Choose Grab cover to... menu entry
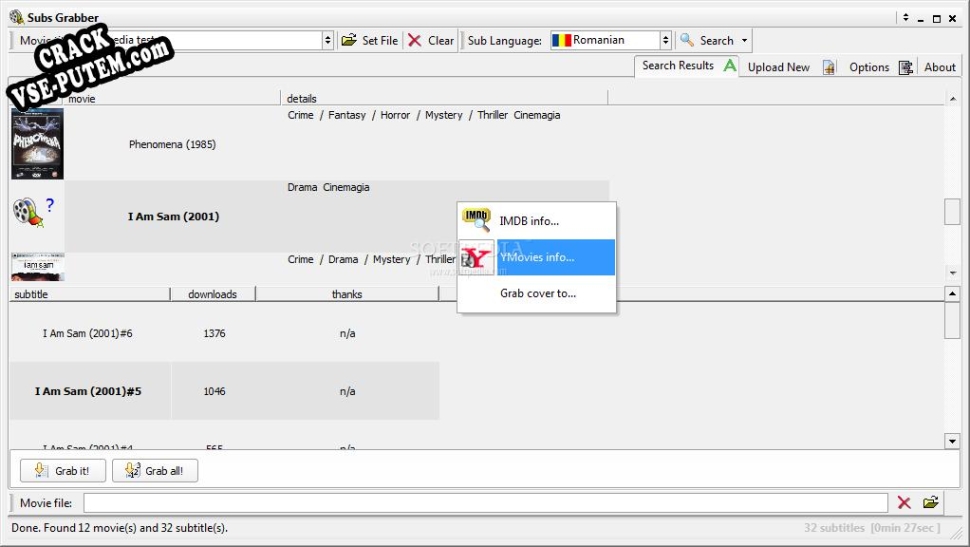This screenshot has height=547, width=970. [x=536, y=293]
